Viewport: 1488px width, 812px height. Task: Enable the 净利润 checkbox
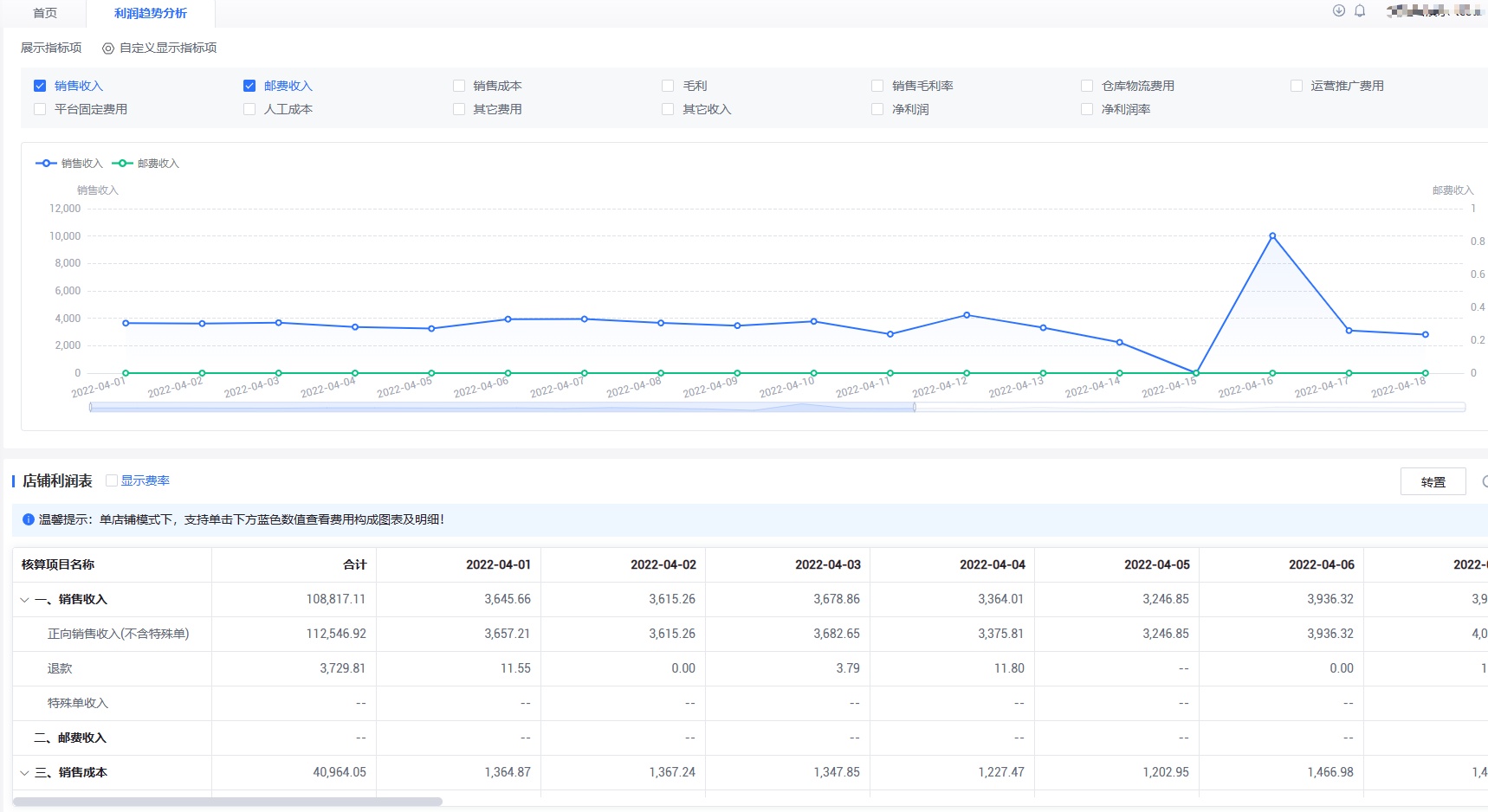(x=877, y=109)
